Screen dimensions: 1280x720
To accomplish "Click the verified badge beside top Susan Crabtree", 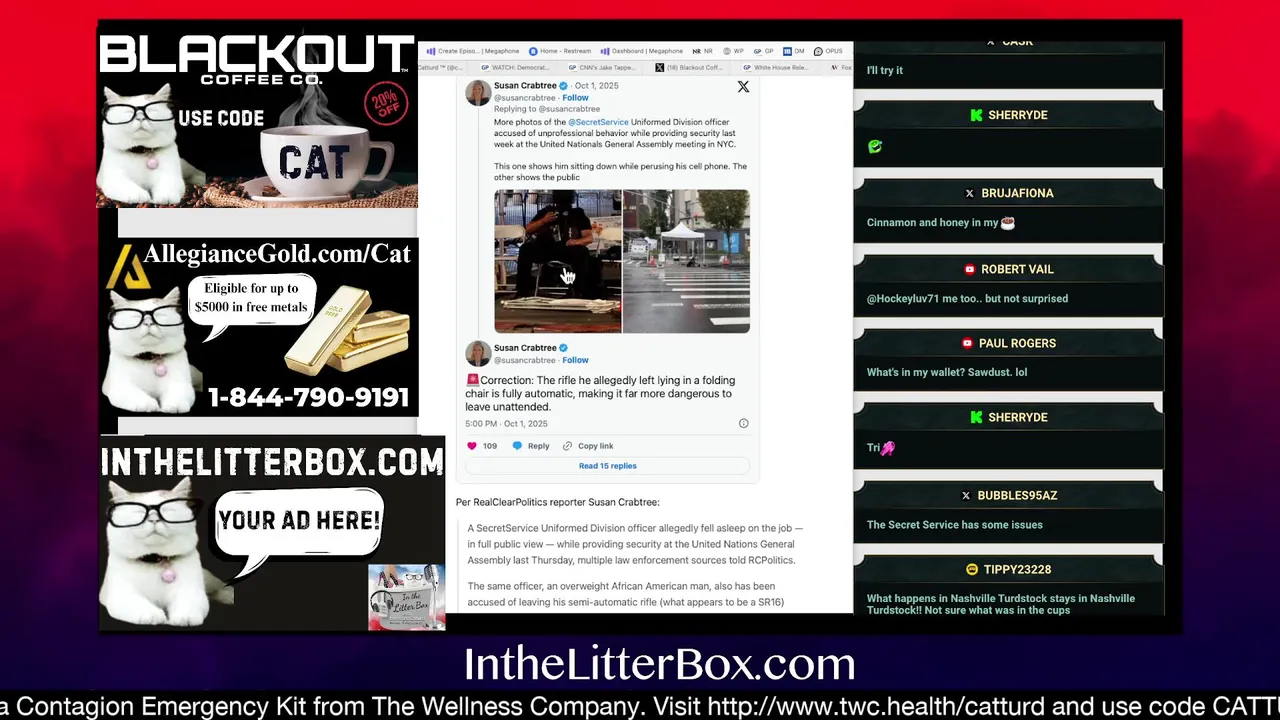I will point(563,86).
